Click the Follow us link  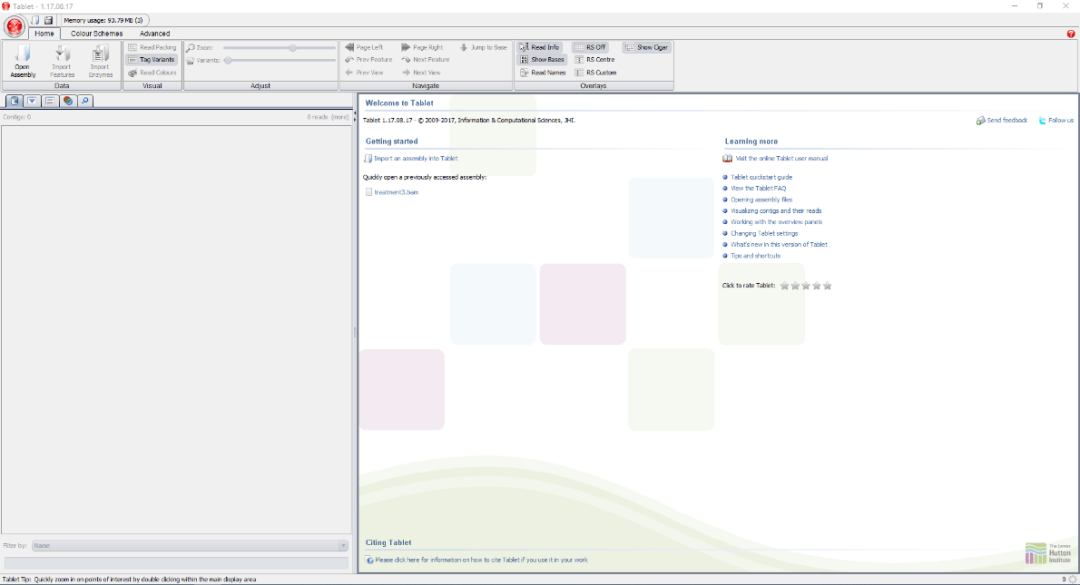(x=1056, y=121)
